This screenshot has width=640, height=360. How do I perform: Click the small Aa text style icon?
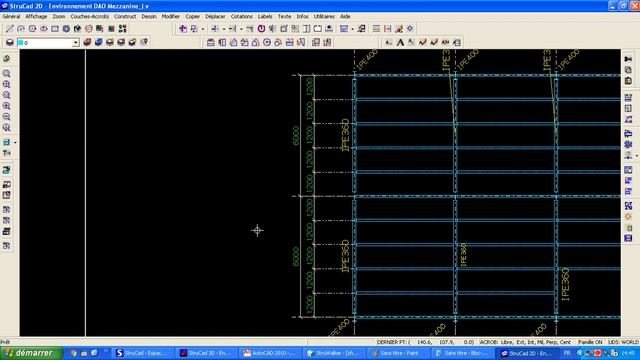coord(389,42)
